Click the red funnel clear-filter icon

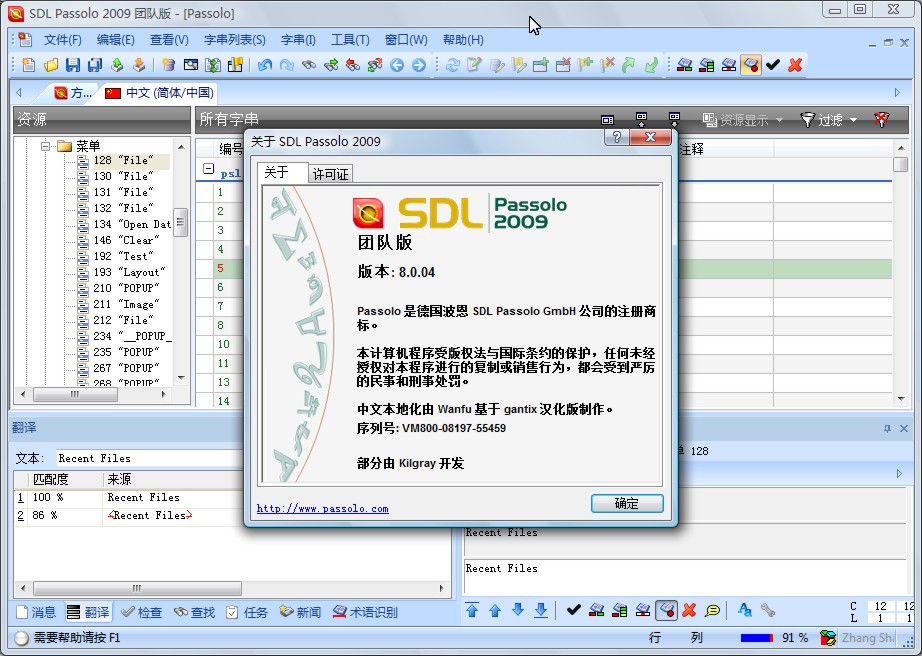(881, 119)
